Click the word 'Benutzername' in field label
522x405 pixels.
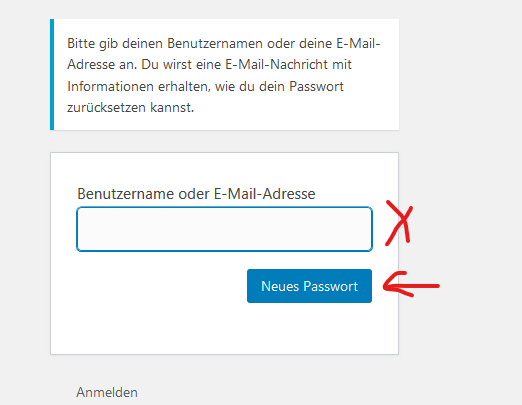pos(126,194)
